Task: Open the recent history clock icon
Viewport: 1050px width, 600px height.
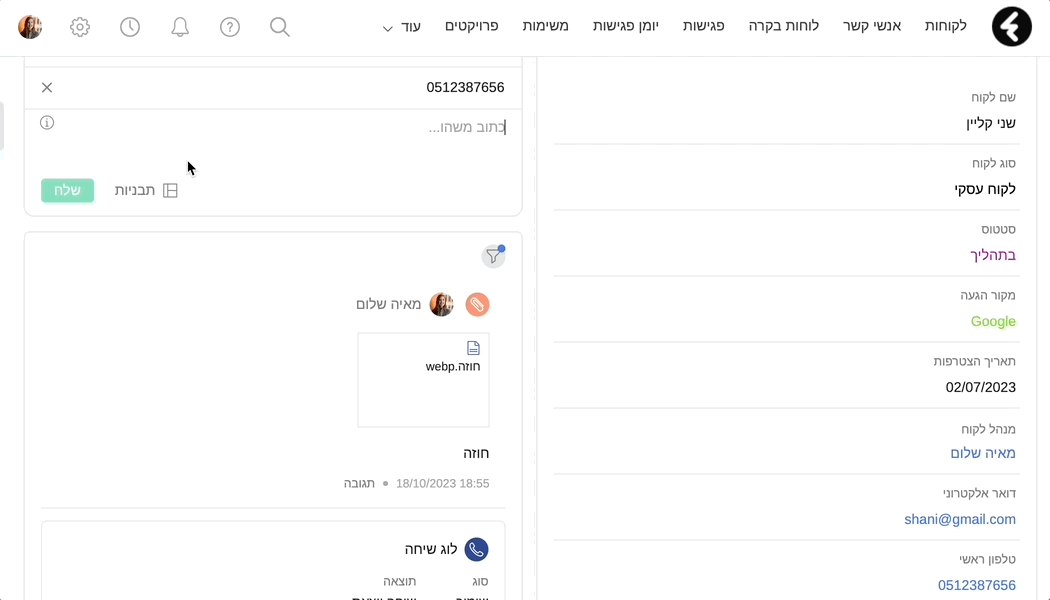Action: tap(130, 27)
